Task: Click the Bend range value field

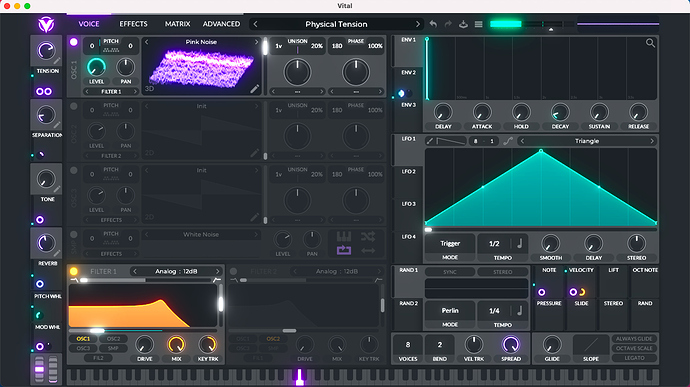Action: point(440,345)
